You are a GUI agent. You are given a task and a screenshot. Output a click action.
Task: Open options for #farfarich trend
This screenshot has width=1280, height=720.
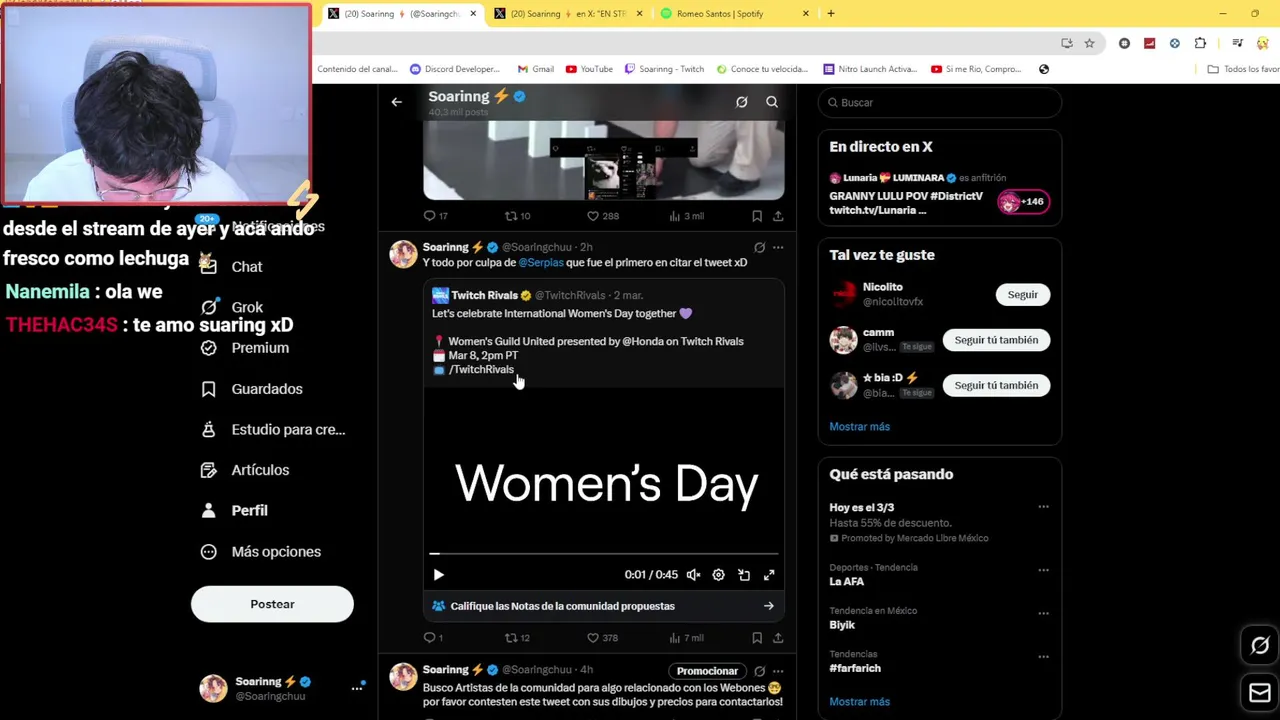coord(1043,657)
